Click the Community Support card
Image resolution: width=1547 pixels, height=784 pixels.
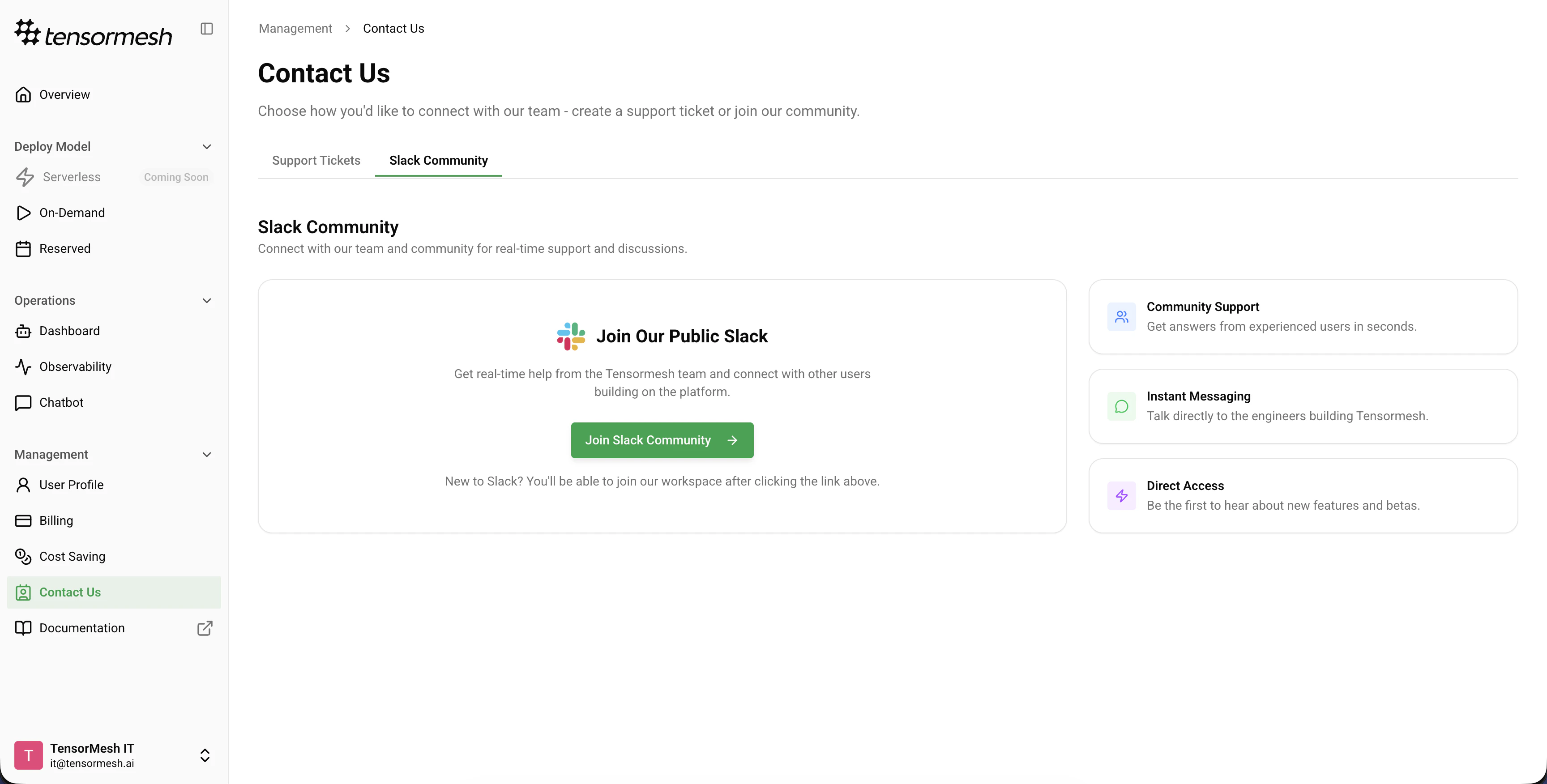coord(1303,316)
